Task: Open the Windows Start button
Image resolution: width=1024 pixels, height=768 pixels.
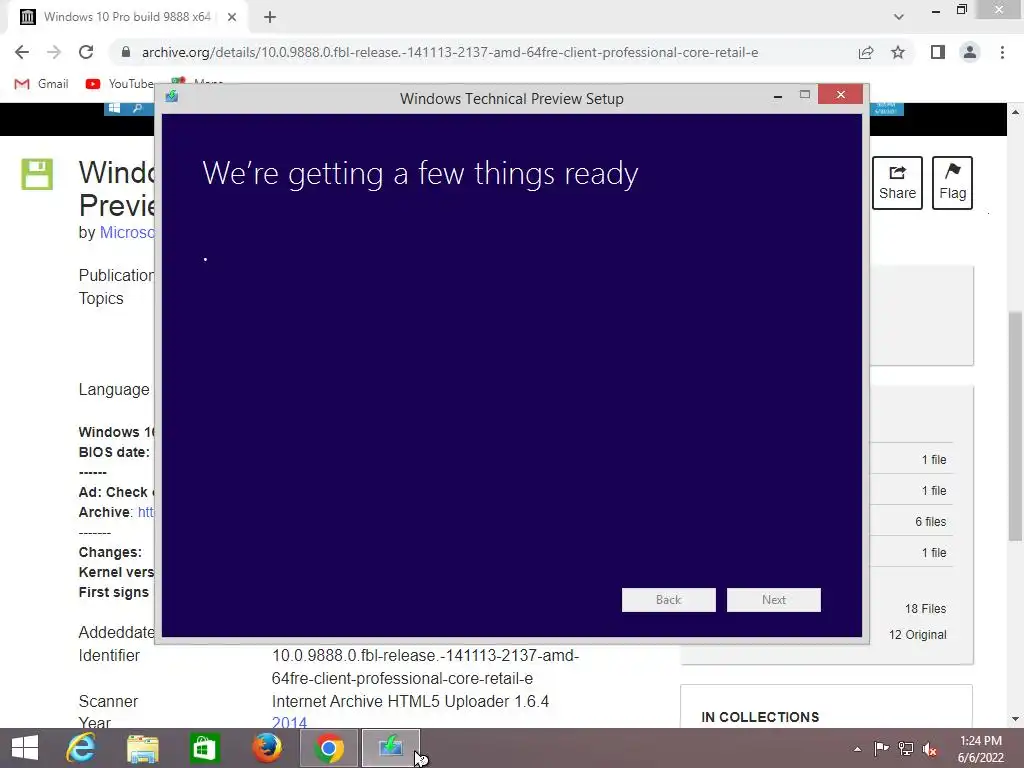Action: 25,748
